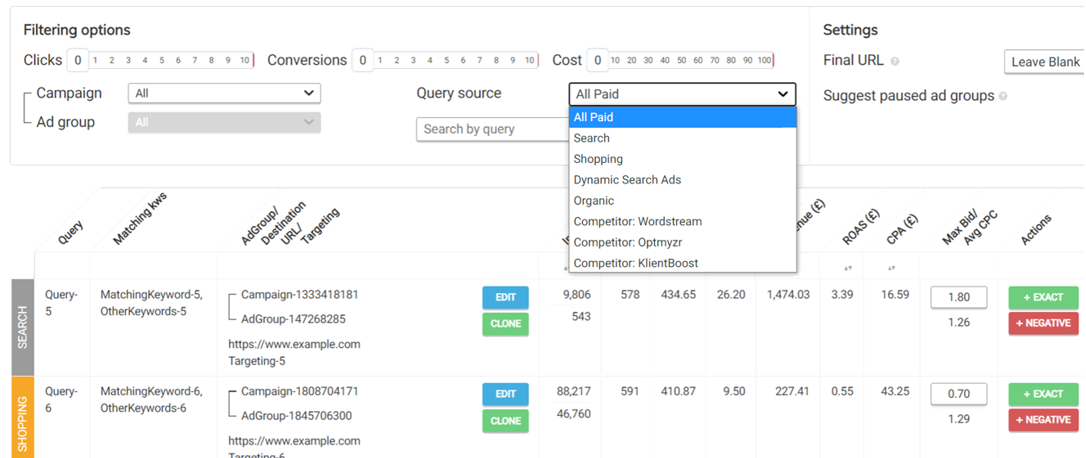Select Organic in the dropdown list
The height and width of the screenshot is (458, 1086).
pos(594,201)
